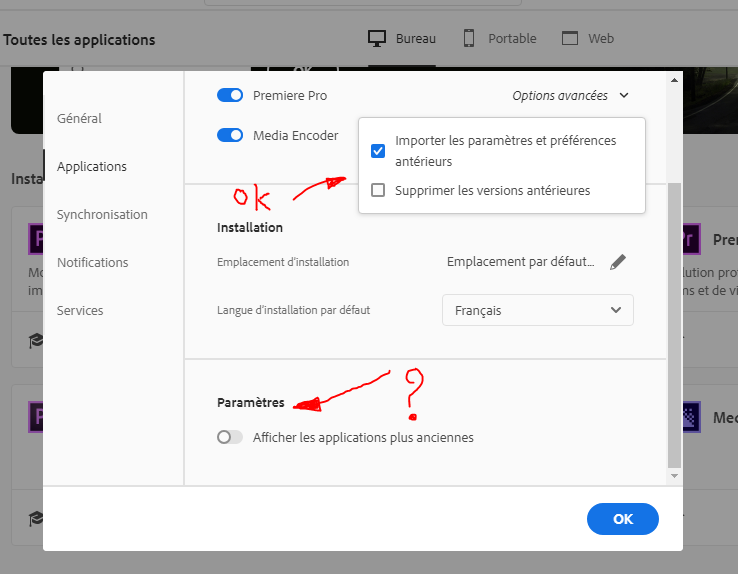This screenshot has height=574, width=738.
Task: Click the Media Encoder label in dialog
Action: click(x=296, y=136)
